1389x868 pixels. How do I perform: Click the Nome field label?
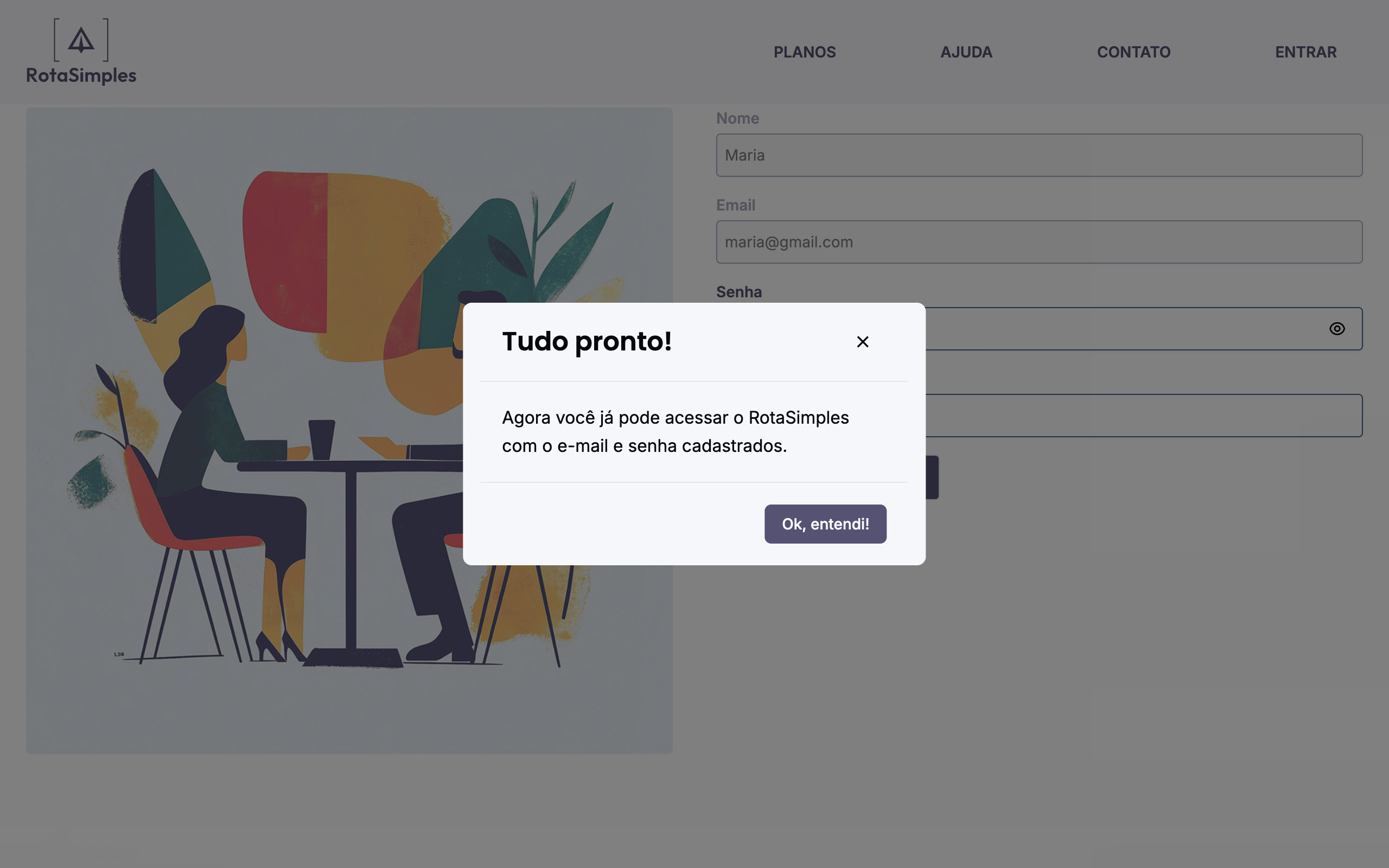[x=737, y=118]
